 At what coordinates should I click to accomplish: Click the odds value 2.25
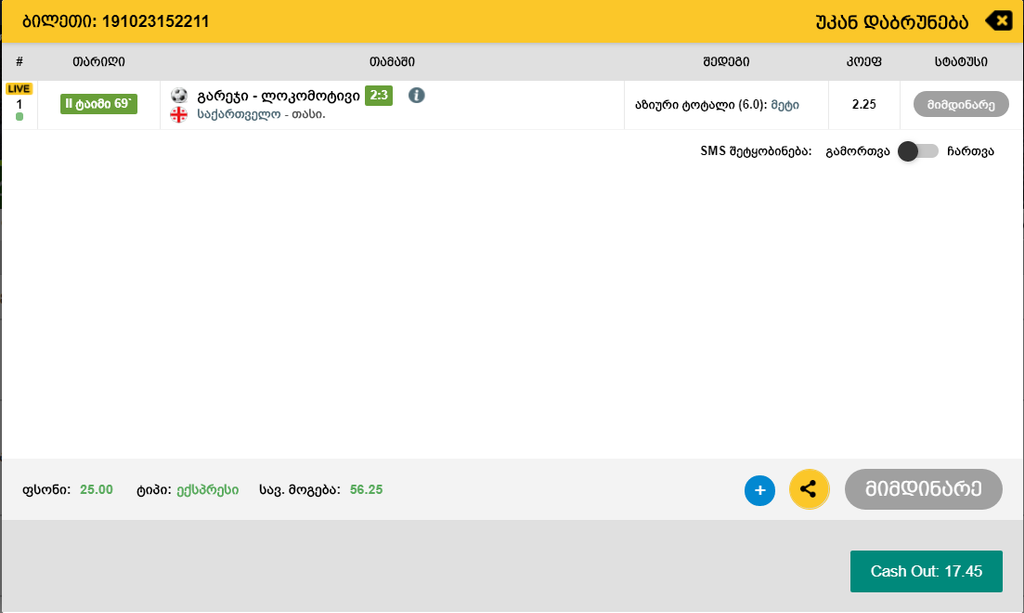(863, 104)
